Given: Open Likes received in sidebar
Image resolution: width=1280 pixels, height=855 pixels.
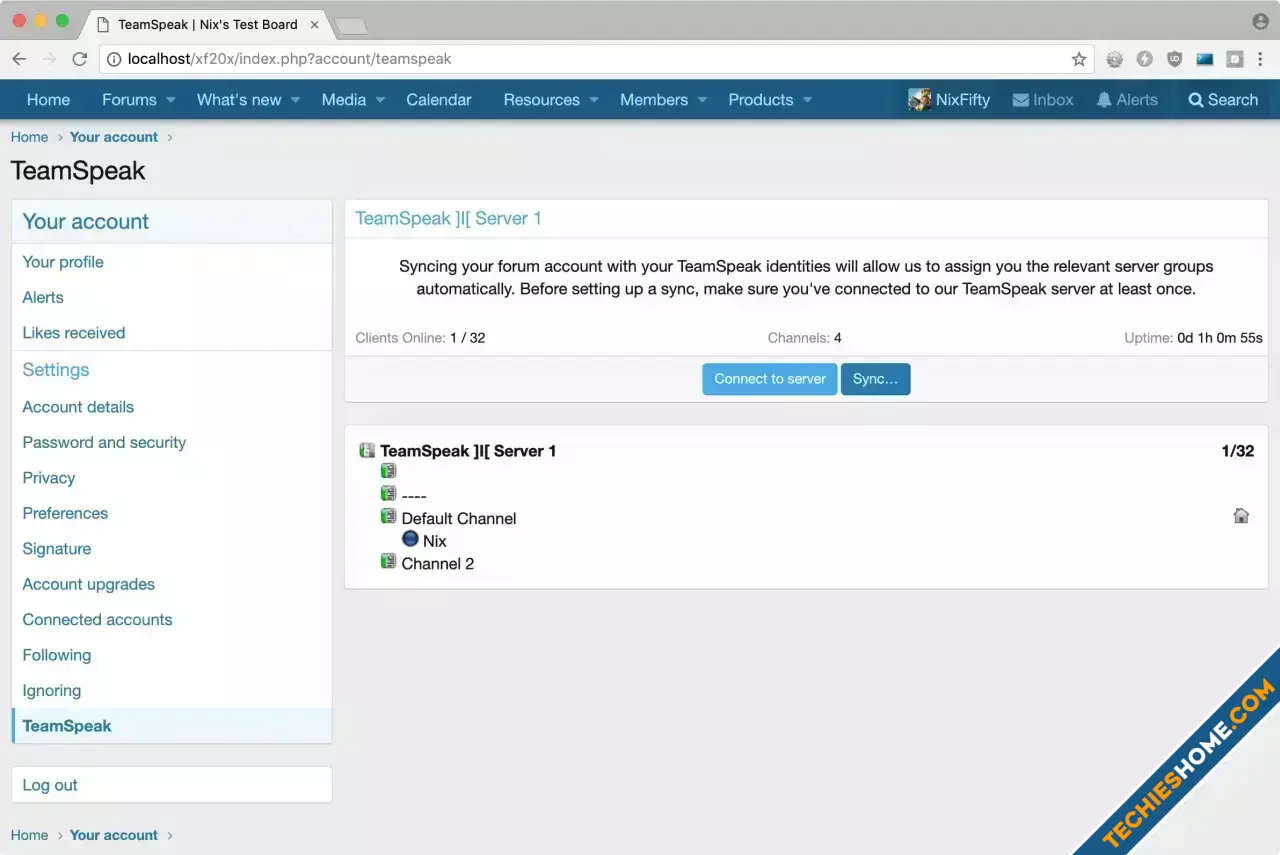Looking at the screenshot, I should (171, 333).
